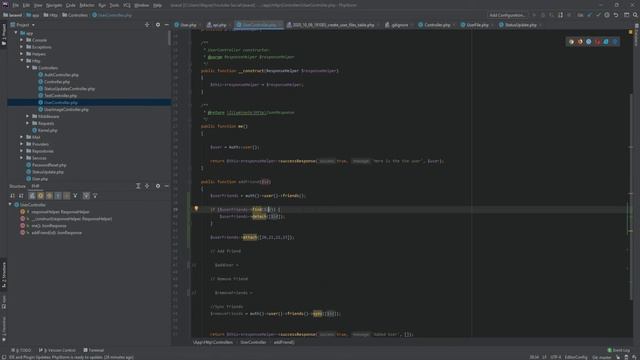Expand the Middleware folder in project tree
Viewport: 640px width, 360px height.
pyautogui.click(x=28, y=116)
